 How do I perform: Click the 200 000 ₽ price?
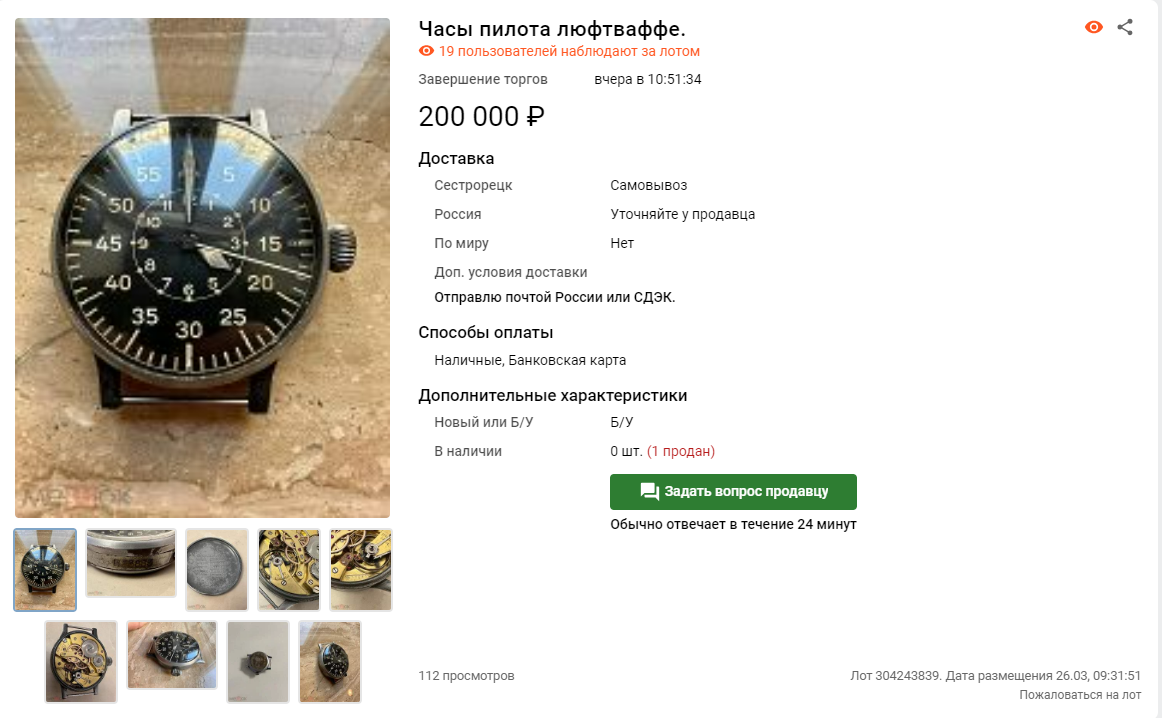(481, 116)
